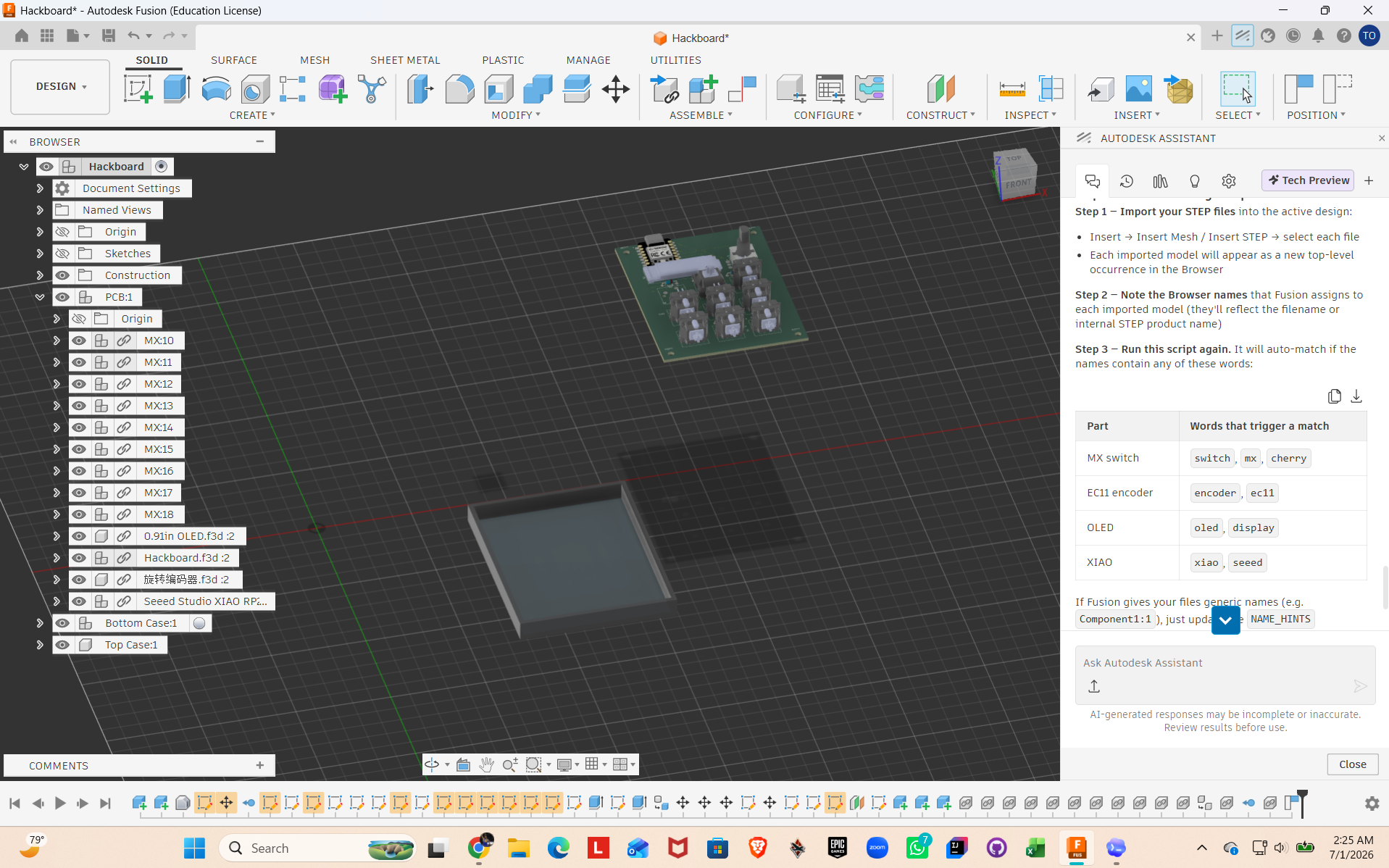Image resolution: width=1389 pixels, height=868 pixels.
Task: Open the MODIFY dropdown menu
Action: point(516,115)
